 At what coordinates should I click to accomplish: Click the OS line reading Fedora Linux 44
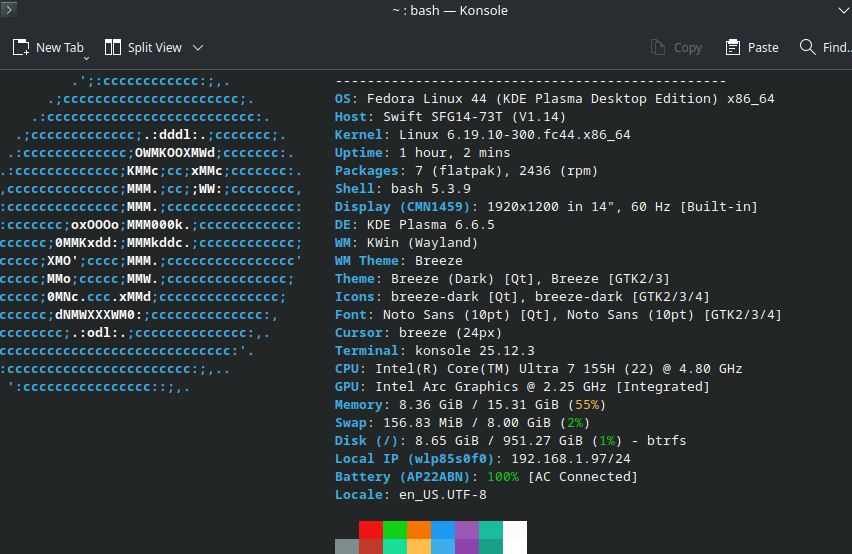554,99
